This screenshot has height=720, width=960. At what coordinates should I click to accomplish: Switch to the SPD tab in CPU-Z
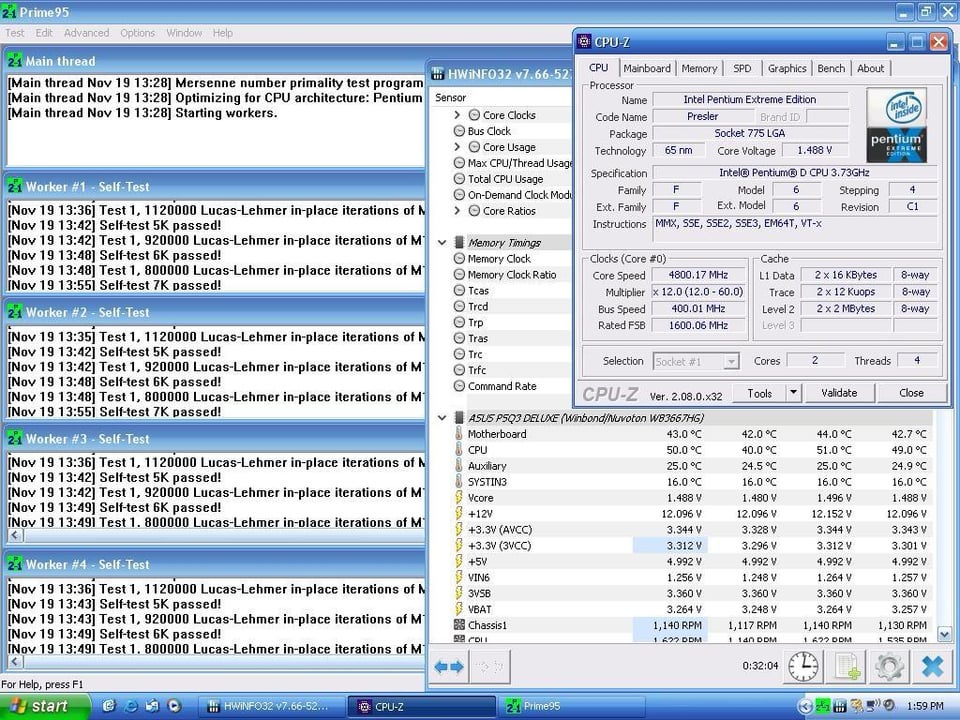coord(742,69)
